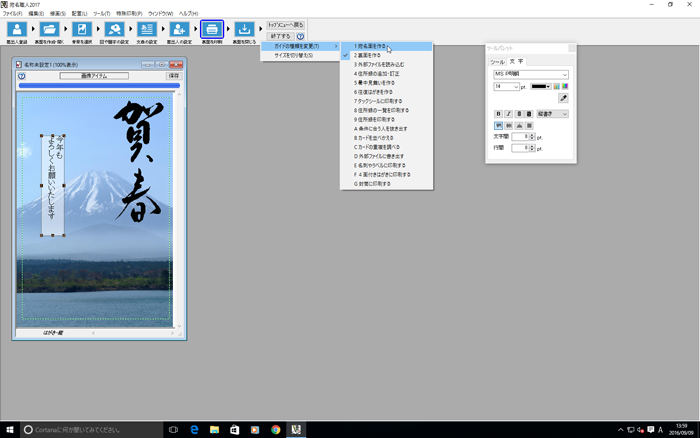Click the 裏面を閉じる toolbar icon
Viewport: 700px width, 438px height.
[244, 30]
